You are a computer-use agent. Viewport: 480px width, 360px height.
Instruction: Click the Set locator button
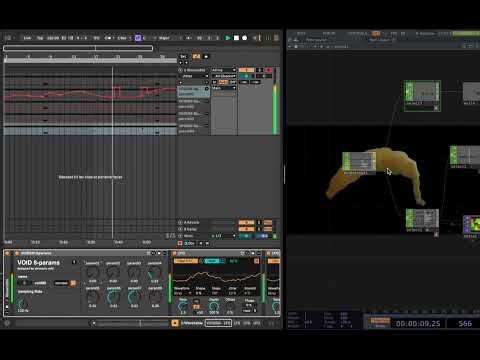click(x=183, y=56)
